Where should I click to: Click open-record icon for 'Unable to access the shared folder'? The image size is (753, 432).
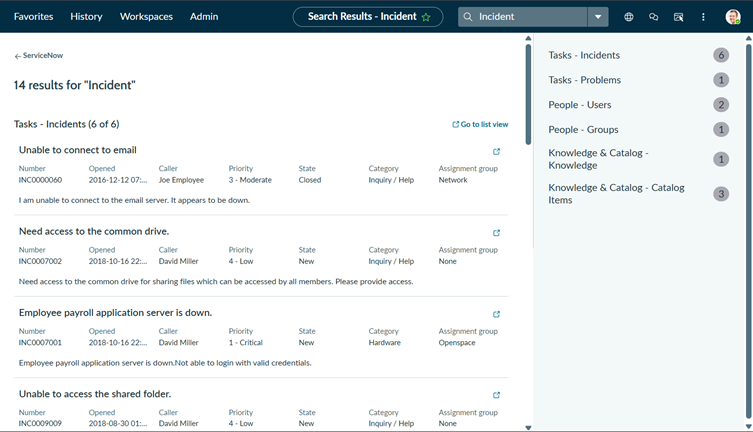[x=497, y=395]
